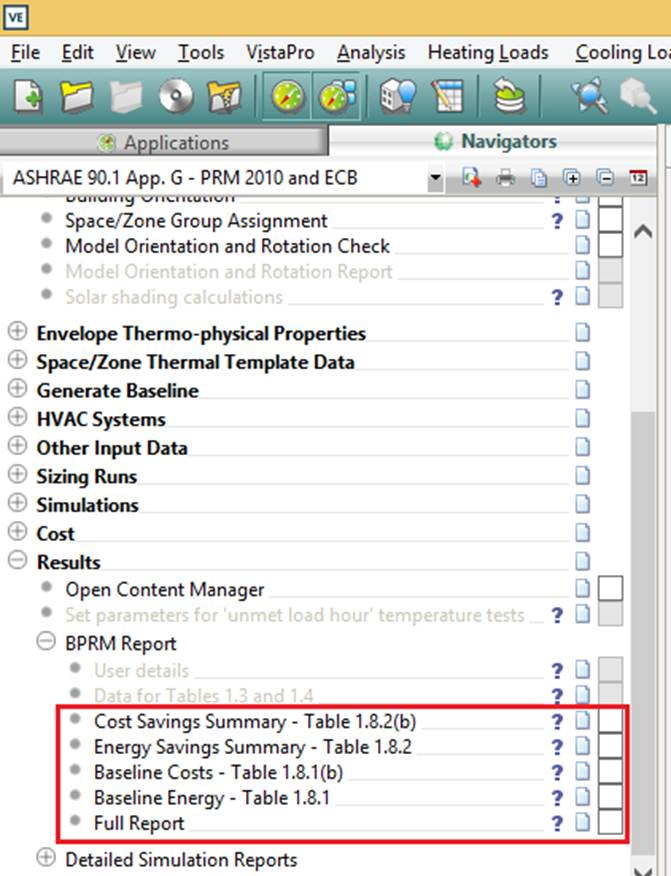Open Baseline Costs - Table 1.8.1(b)
Screen dimensions: 671x876
(x=218, y=773)
